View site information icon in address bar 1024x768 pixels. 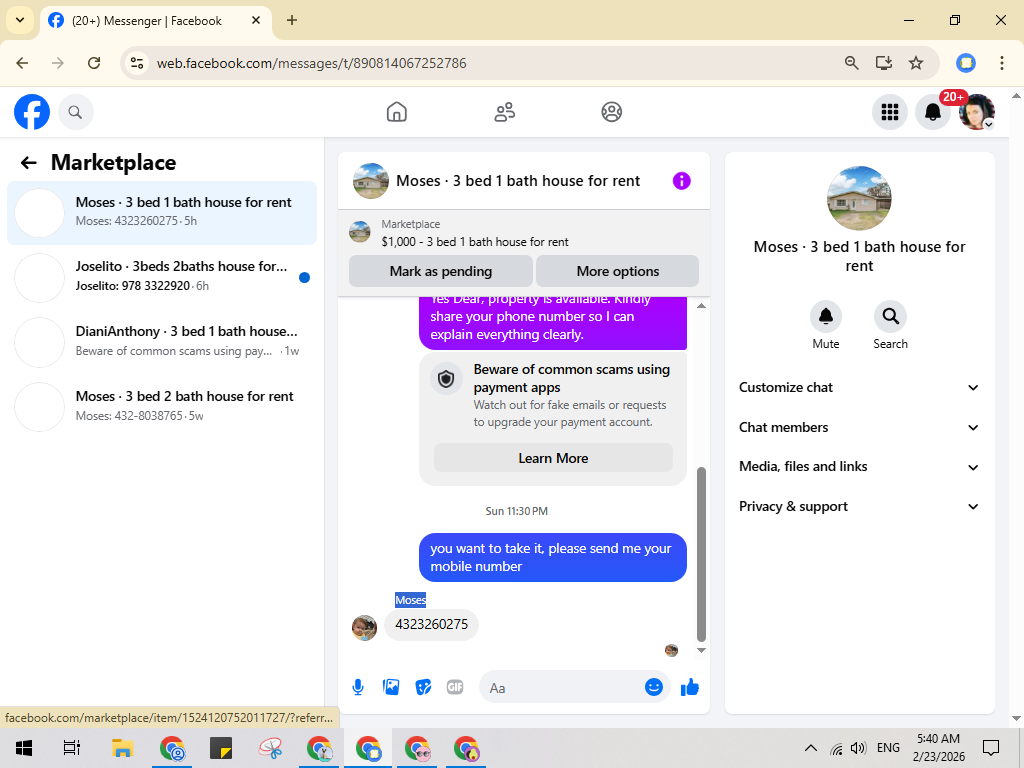pyautogui.click(x=137, y=63)
